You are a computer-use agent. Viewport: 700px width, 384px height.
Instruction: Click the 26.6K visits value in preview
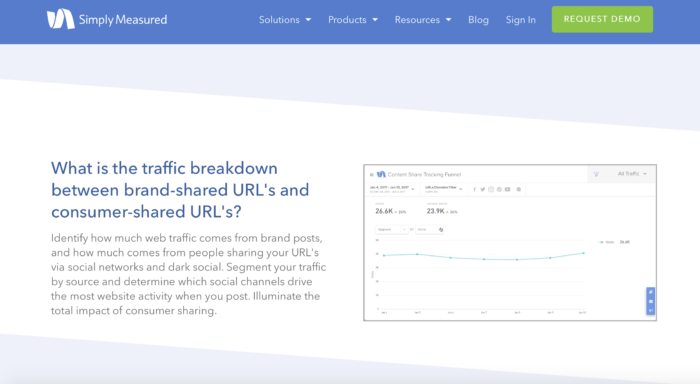(384, 211)
